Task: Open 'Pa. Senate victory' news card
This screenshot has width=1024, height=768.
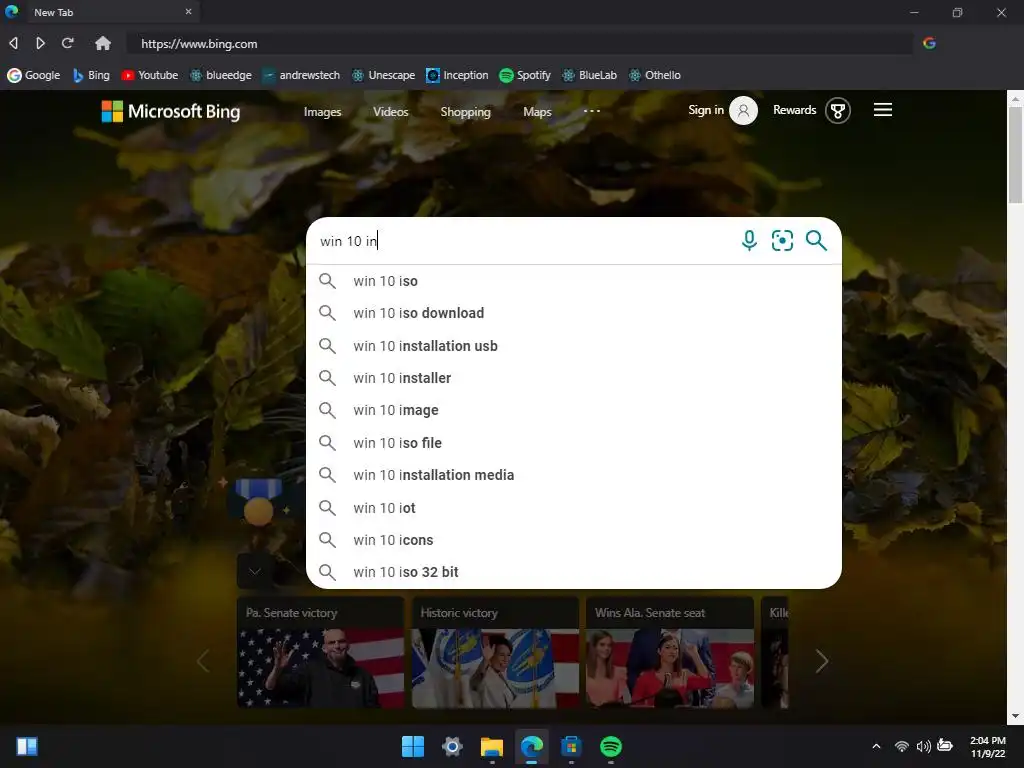Action: pos(321,652)
